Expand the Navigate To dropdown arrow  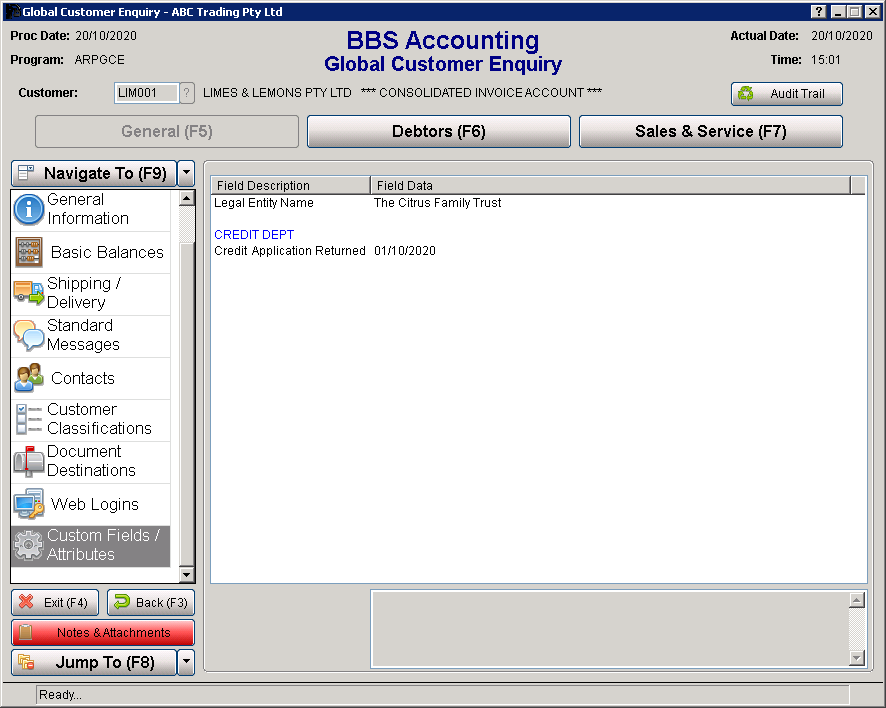[186, 173]
